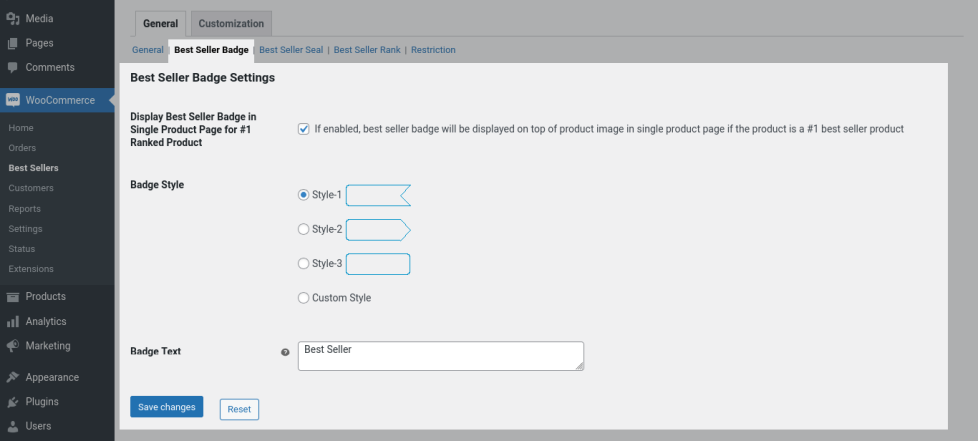Click the Badge Text input field
Image resolution: width=978 pixels, height=441 pixels.
[x=440, y=356]
